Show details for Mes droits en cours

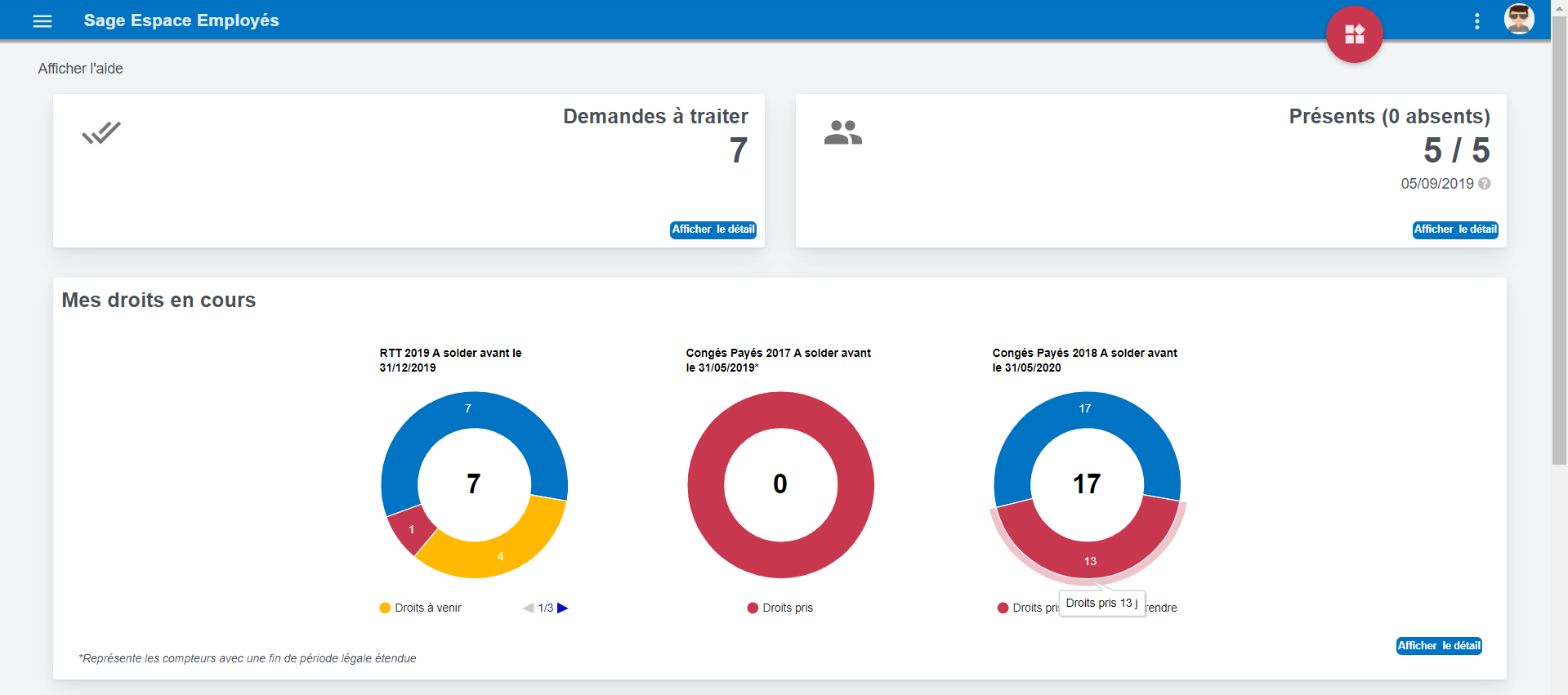click(x=1438, y=646)
